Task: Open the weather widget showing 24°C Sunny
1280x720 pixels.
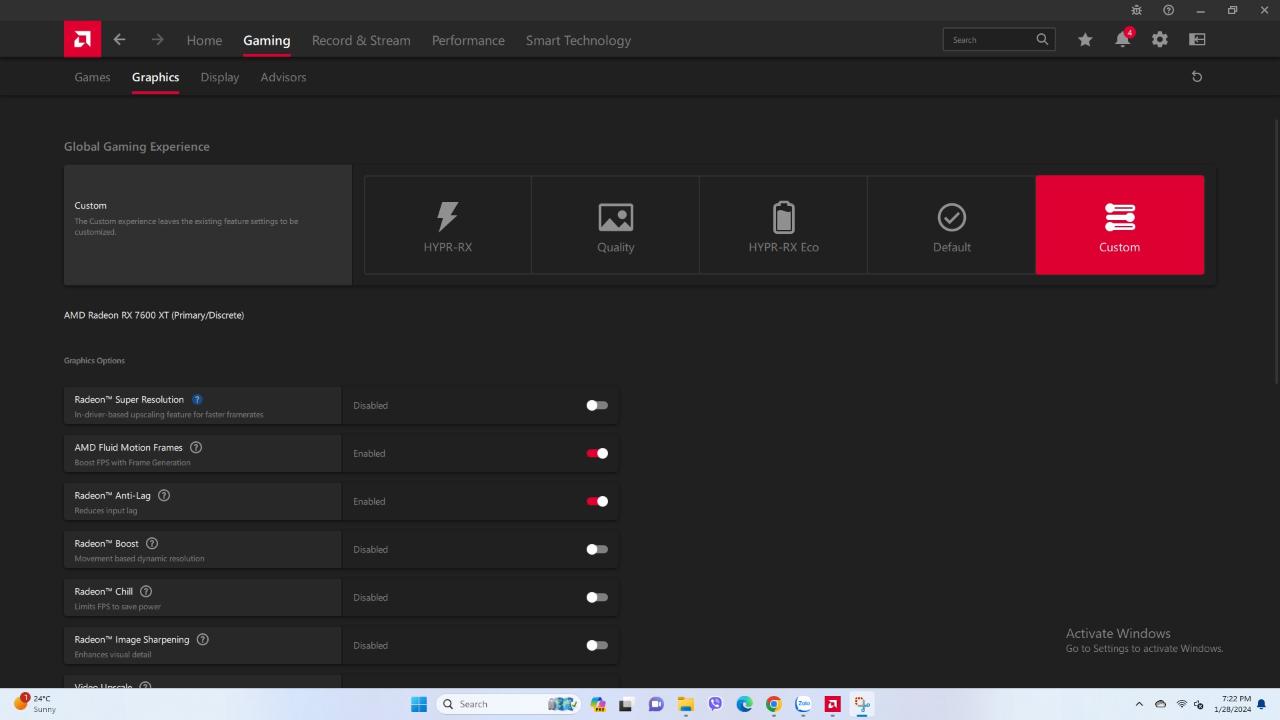Action: click(35, 704)
